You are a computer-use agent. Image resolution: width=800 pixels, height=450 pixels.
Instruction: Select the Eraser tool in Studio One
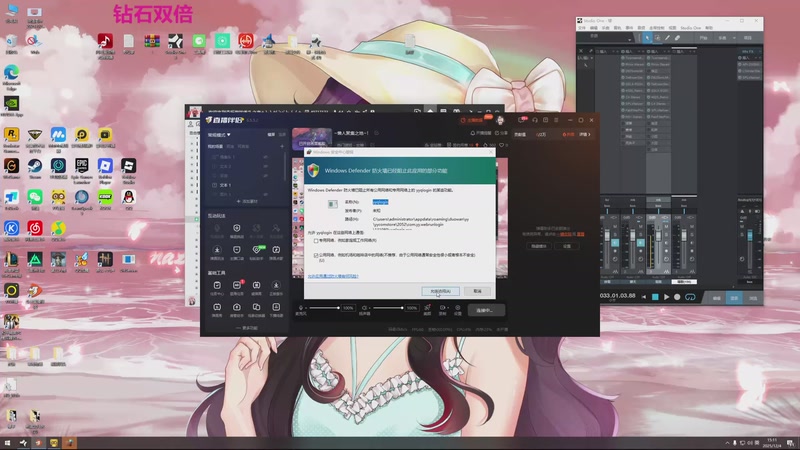pyautogui.click(x=677, y=38)
